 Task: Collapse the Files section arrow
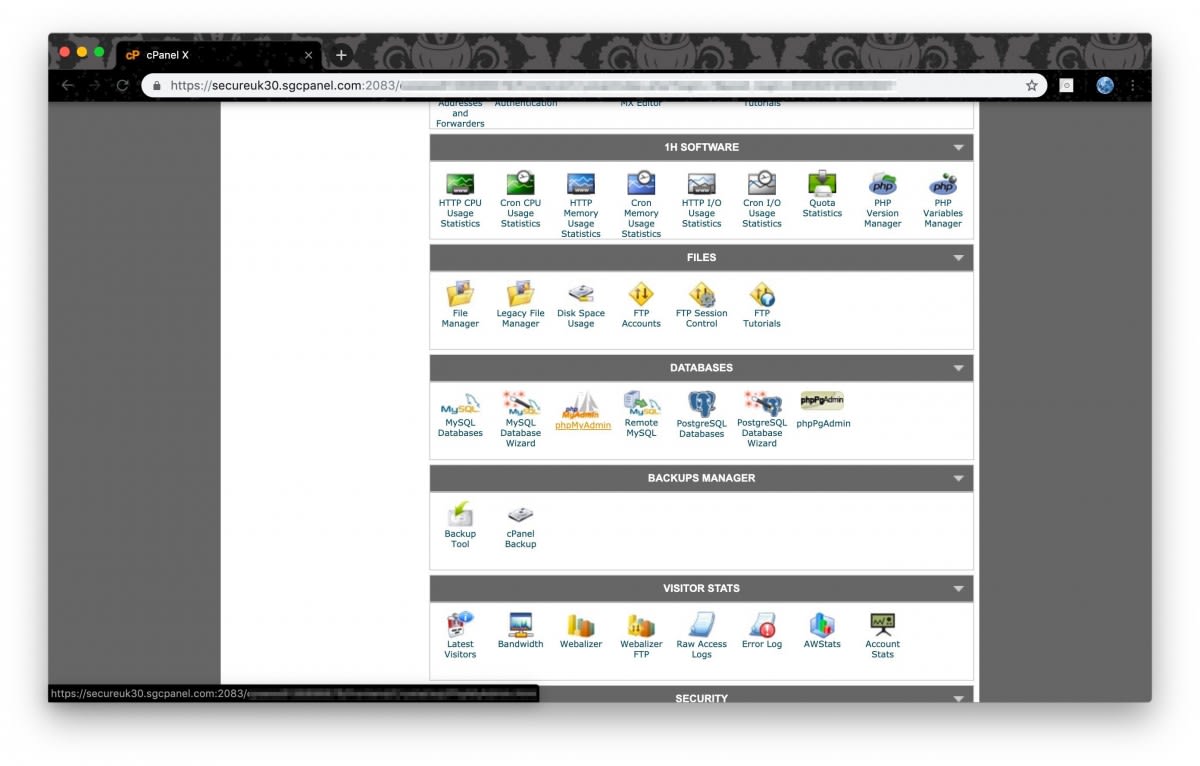tap(958, 258)
